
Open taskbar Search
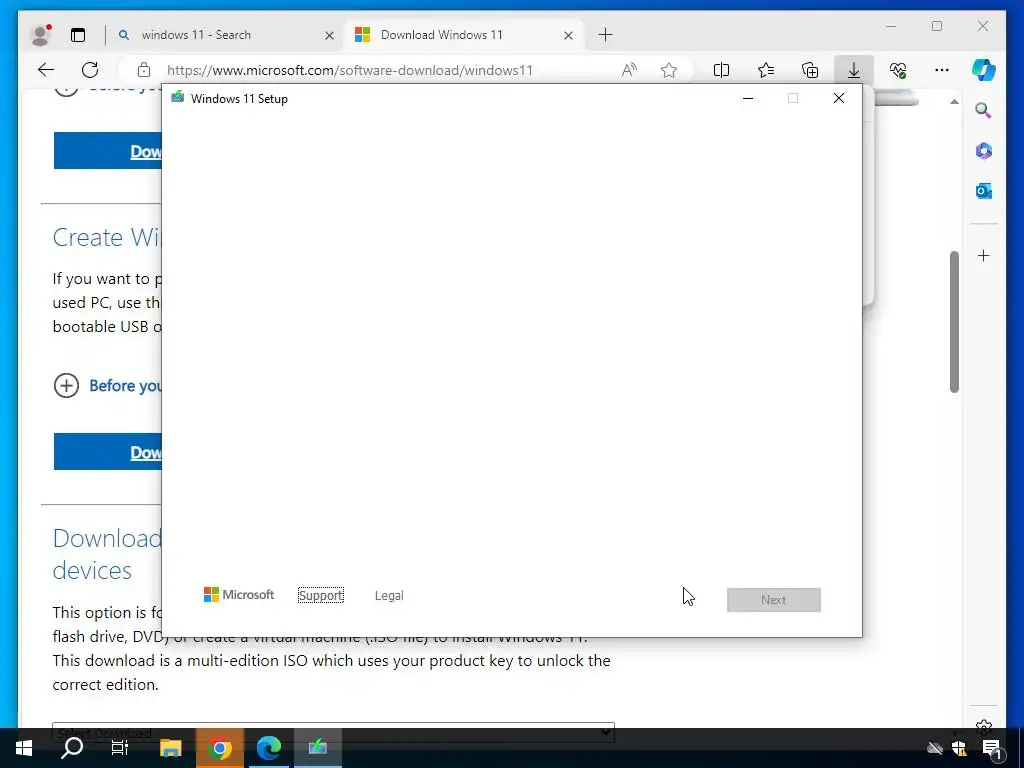pyautogui.click(x=72, y=748)
